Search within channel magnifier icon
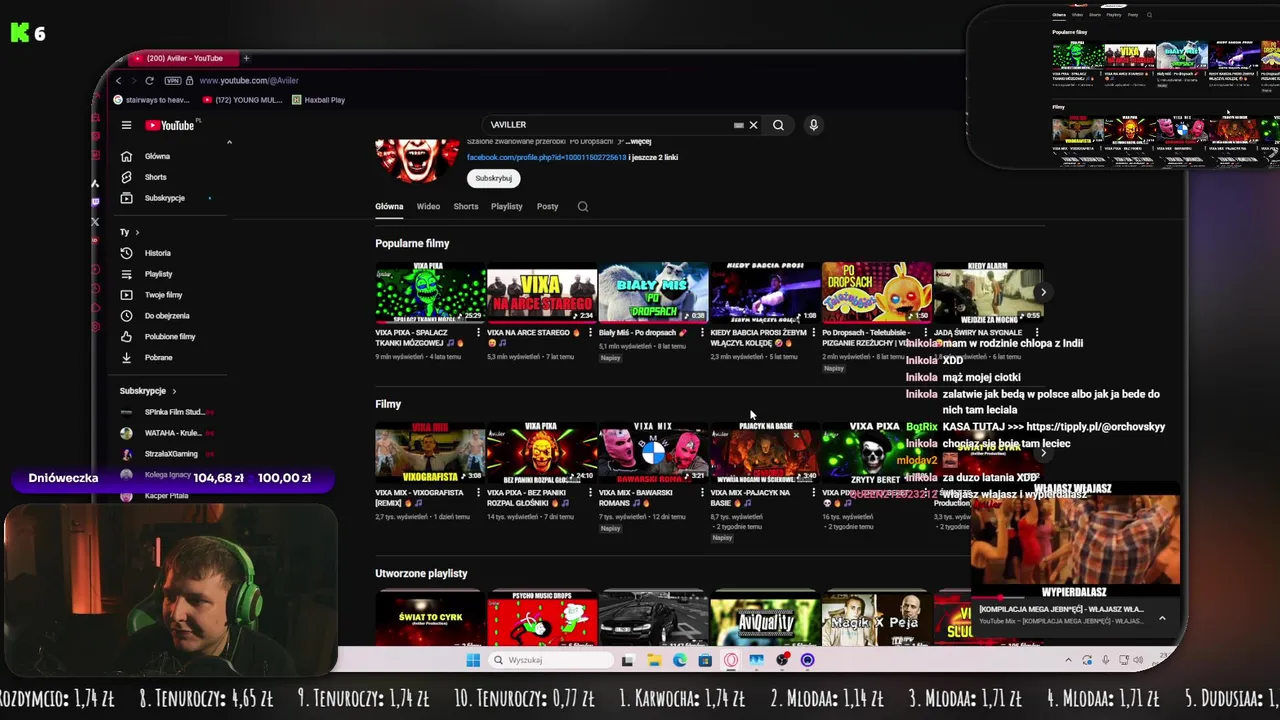Viewport: 1280px width, 720px height. pos(583,206)
